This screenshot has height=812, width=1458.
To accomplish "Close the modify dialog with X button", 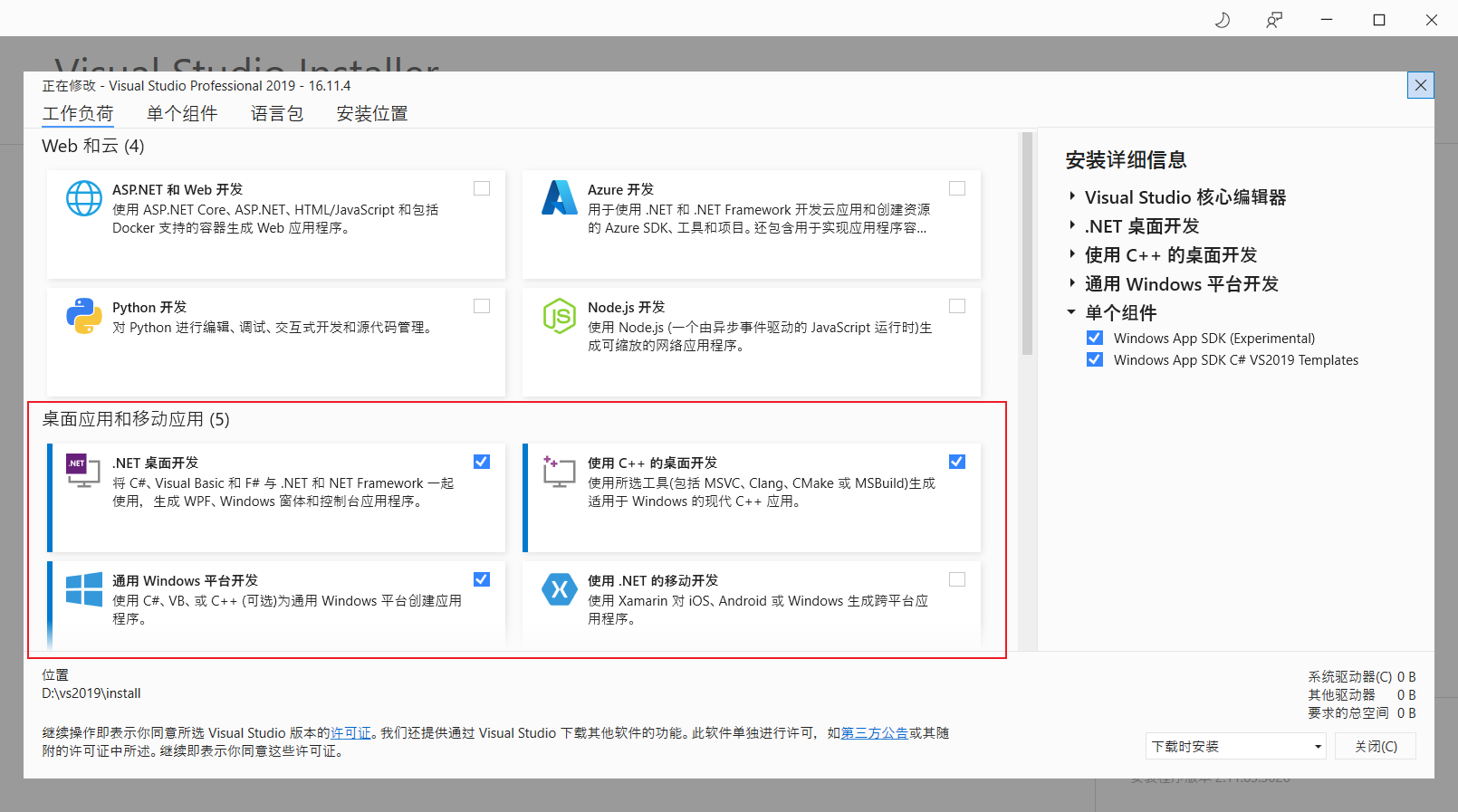I will [x=1421, y=85].
